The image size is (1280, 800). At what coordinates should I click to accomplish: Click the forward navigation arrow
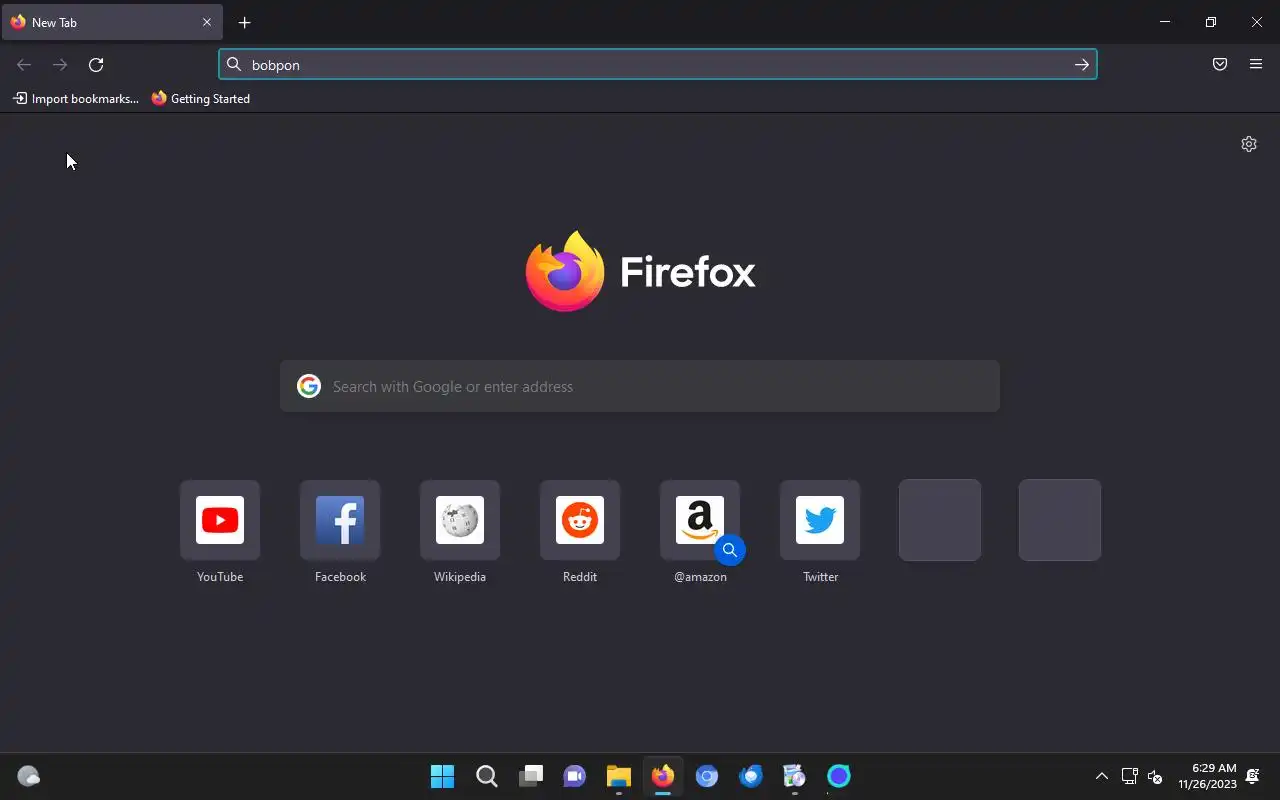(x=60, y=65)
